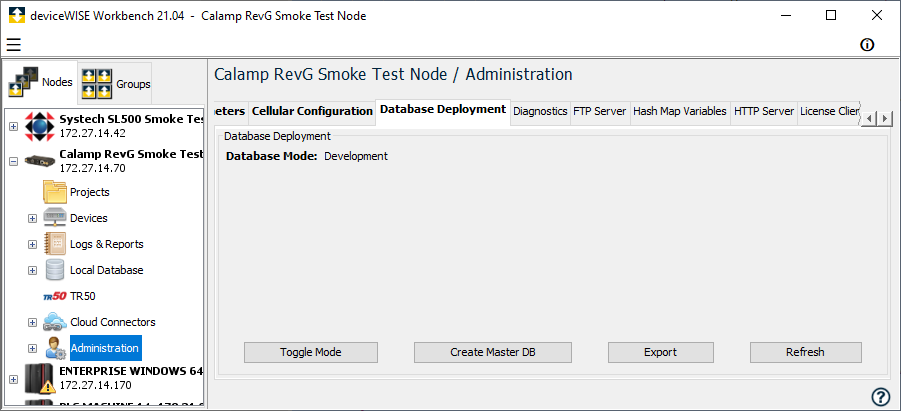
Task: Open the info about icon
Action: (867, 45)
